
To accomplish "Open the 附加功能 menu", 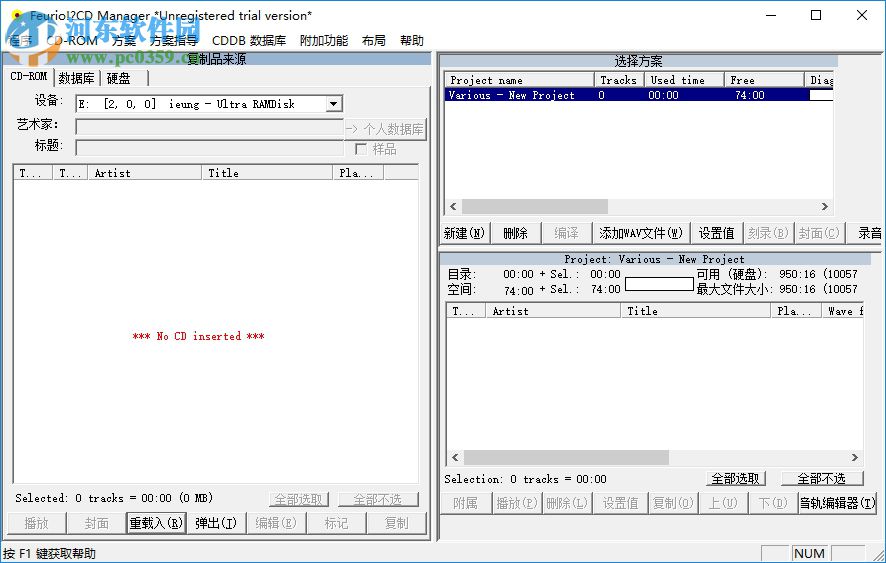I will [324, 41].
